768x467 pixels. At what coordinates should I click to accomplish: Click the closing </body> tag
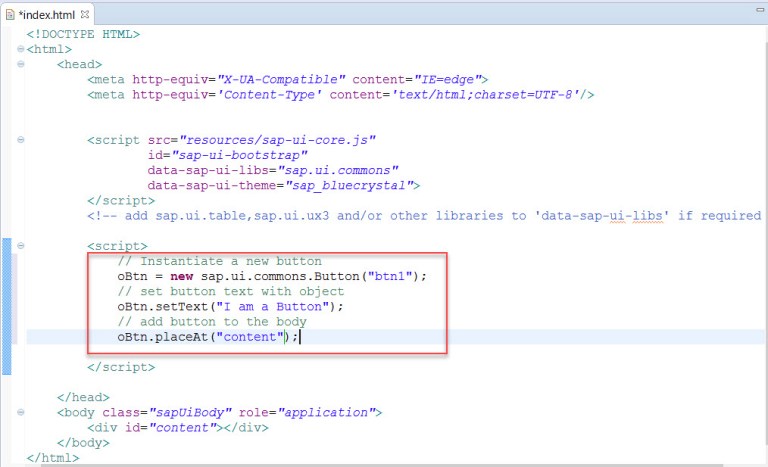pos(83,443)
